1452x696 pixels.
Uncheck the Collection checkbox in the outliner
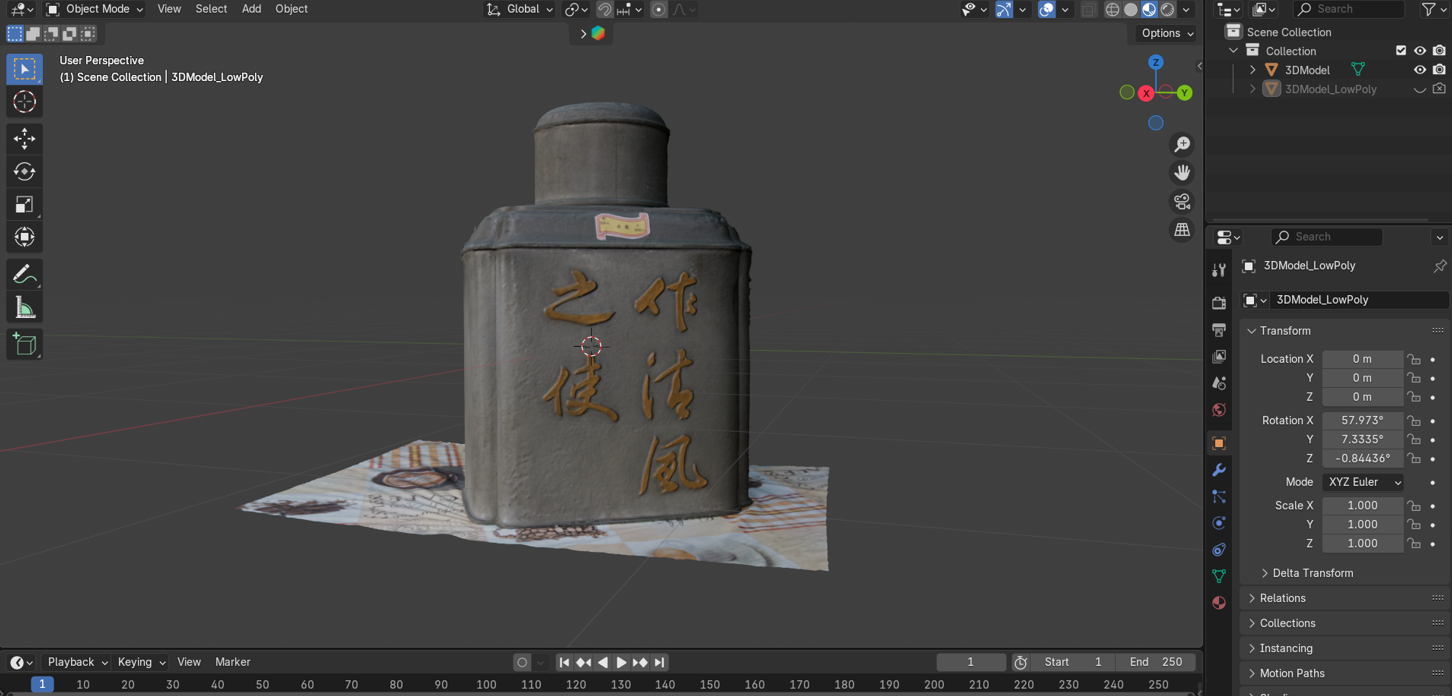tap(1401, 50)
